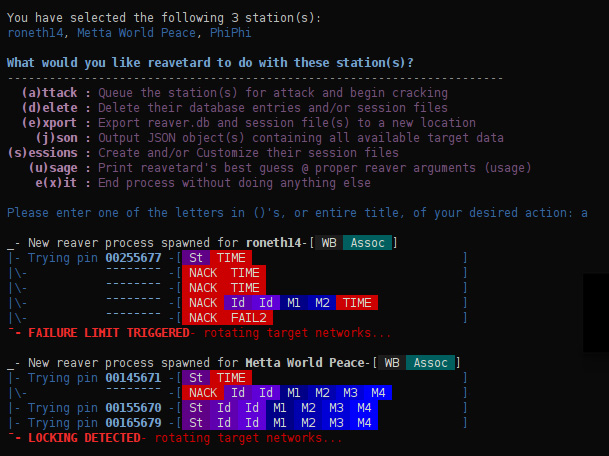Screen dimensions: 609x456
Task: Click the (a)ttack menu option
Action: 49,93
